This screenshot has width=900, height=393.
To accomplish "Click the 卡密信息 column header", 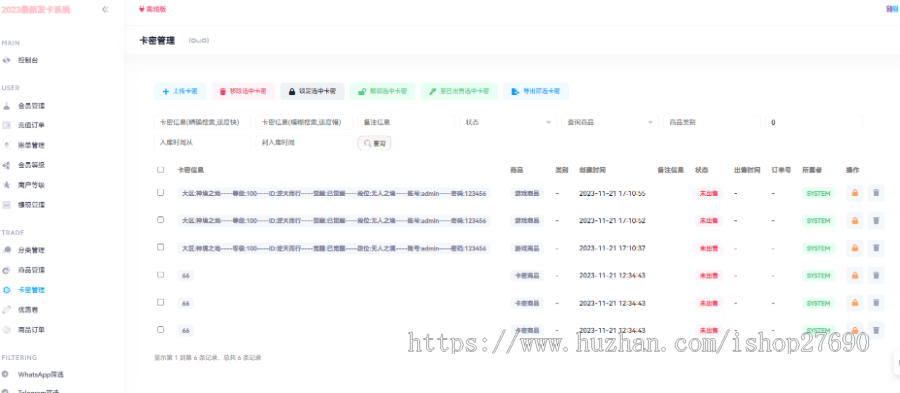I will coord(191,170).
